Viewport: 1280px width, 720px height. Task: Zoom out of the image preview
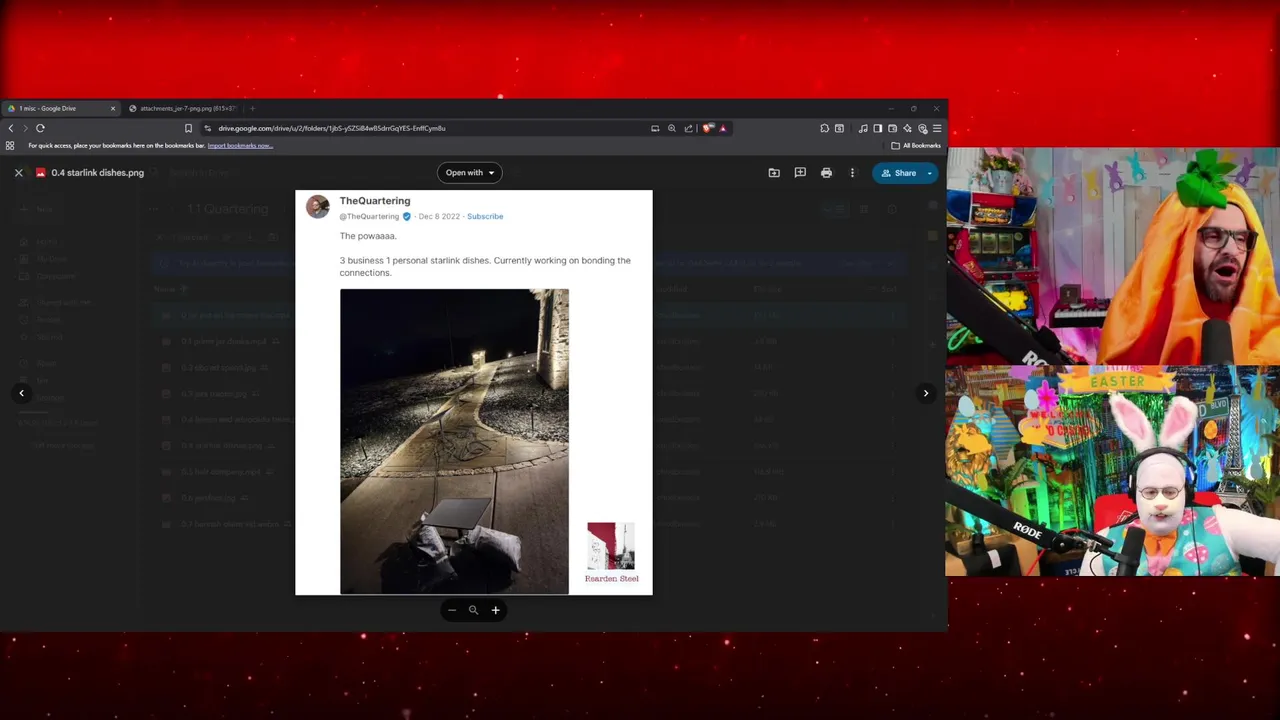point(452,610)
